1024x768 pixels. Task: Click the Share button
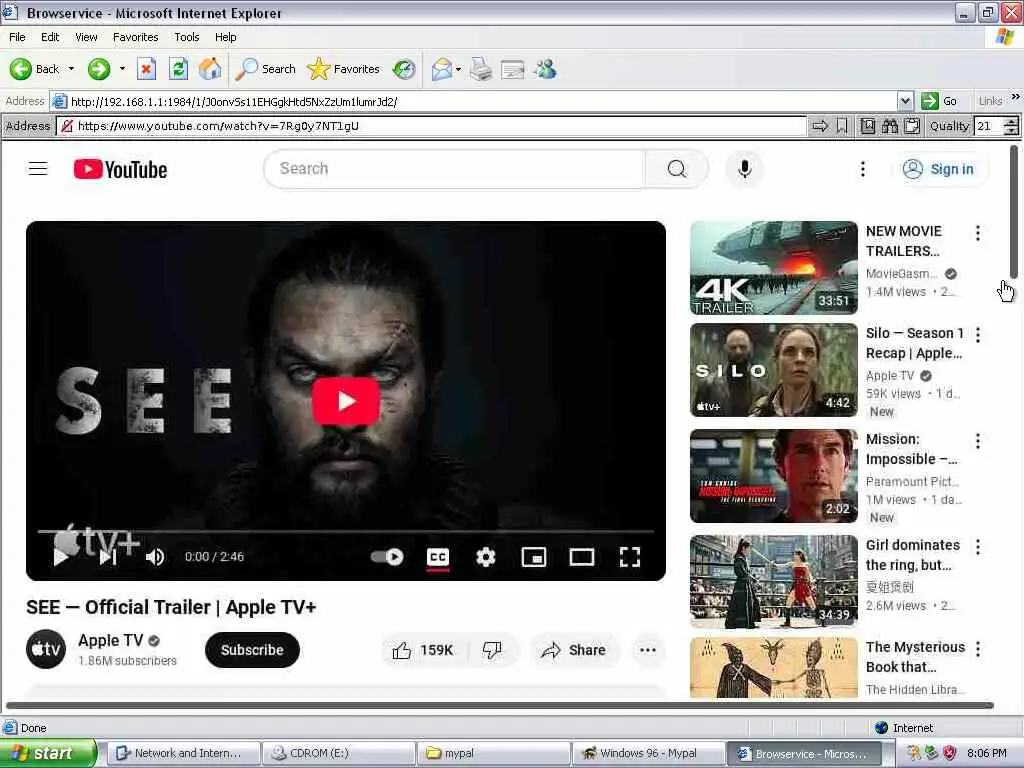[x=573, y=650]
